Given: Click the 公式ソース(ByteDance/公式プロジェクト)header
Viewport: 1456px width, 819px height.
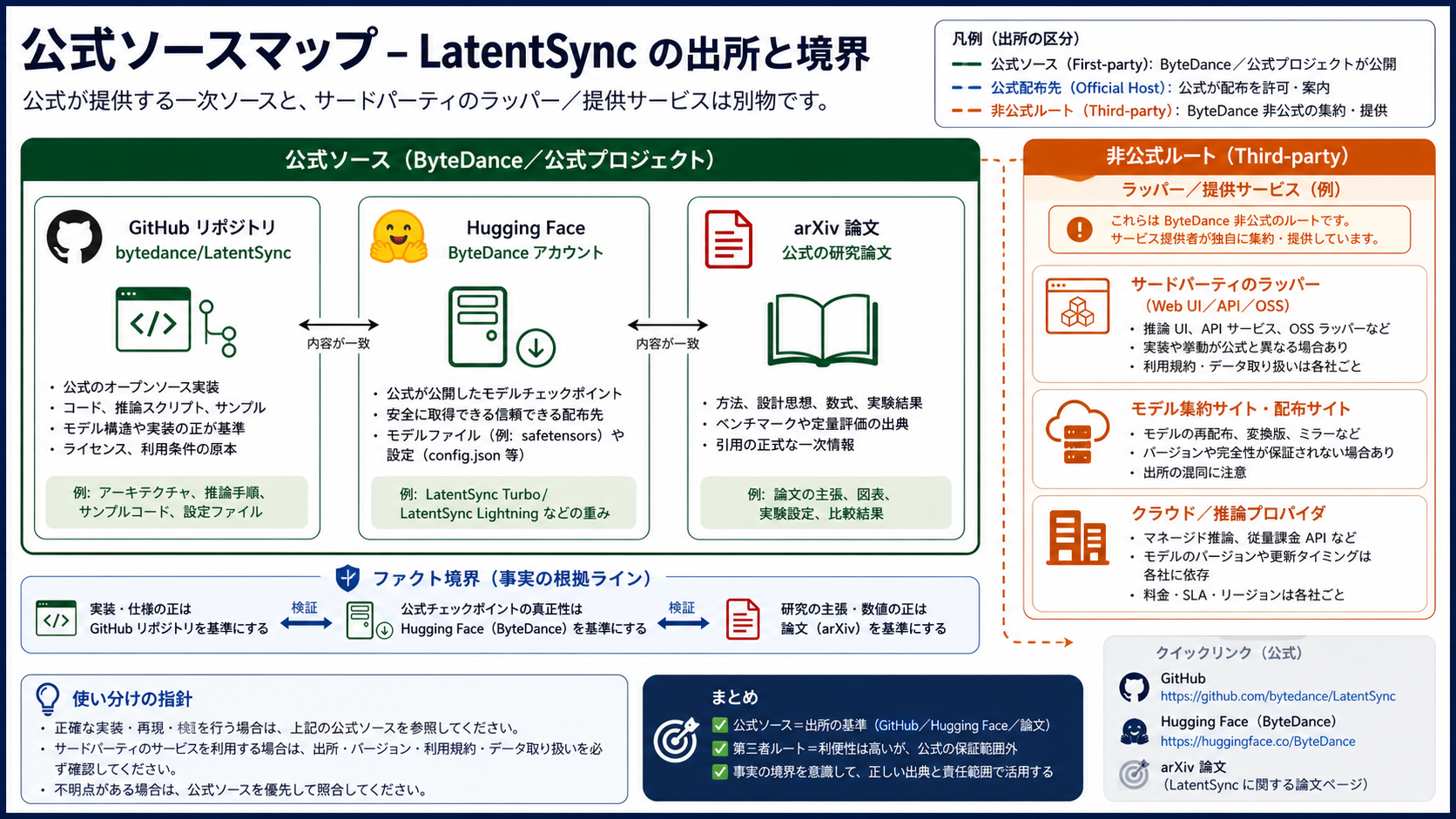Looking at the screenshot, I should pyautogui.click(x=500, y=160).
